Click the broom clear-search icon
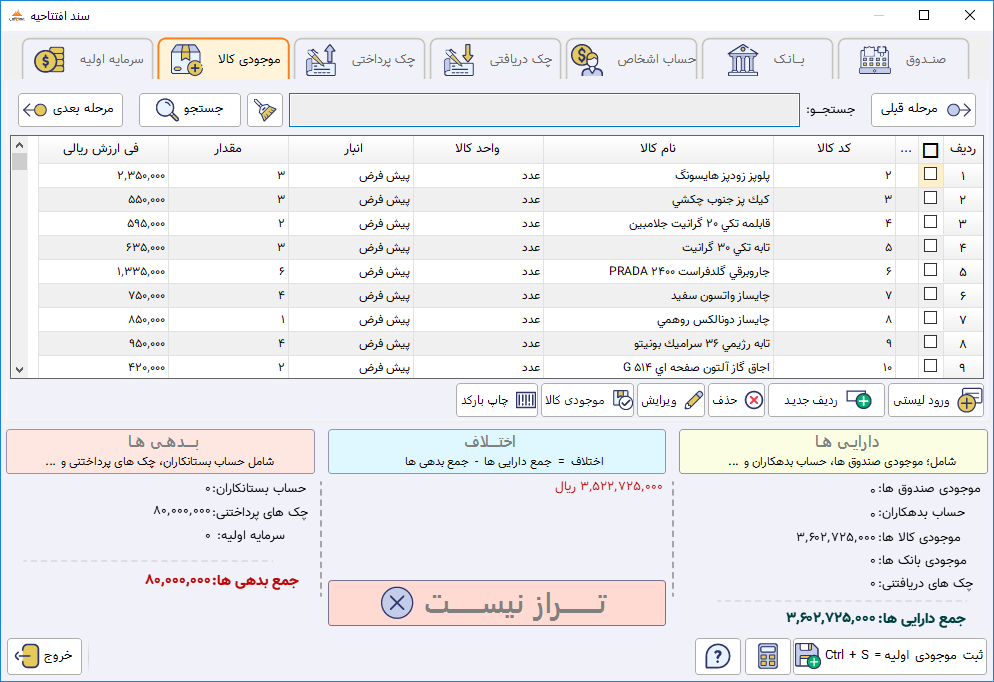994x682 pixels. 265,110
